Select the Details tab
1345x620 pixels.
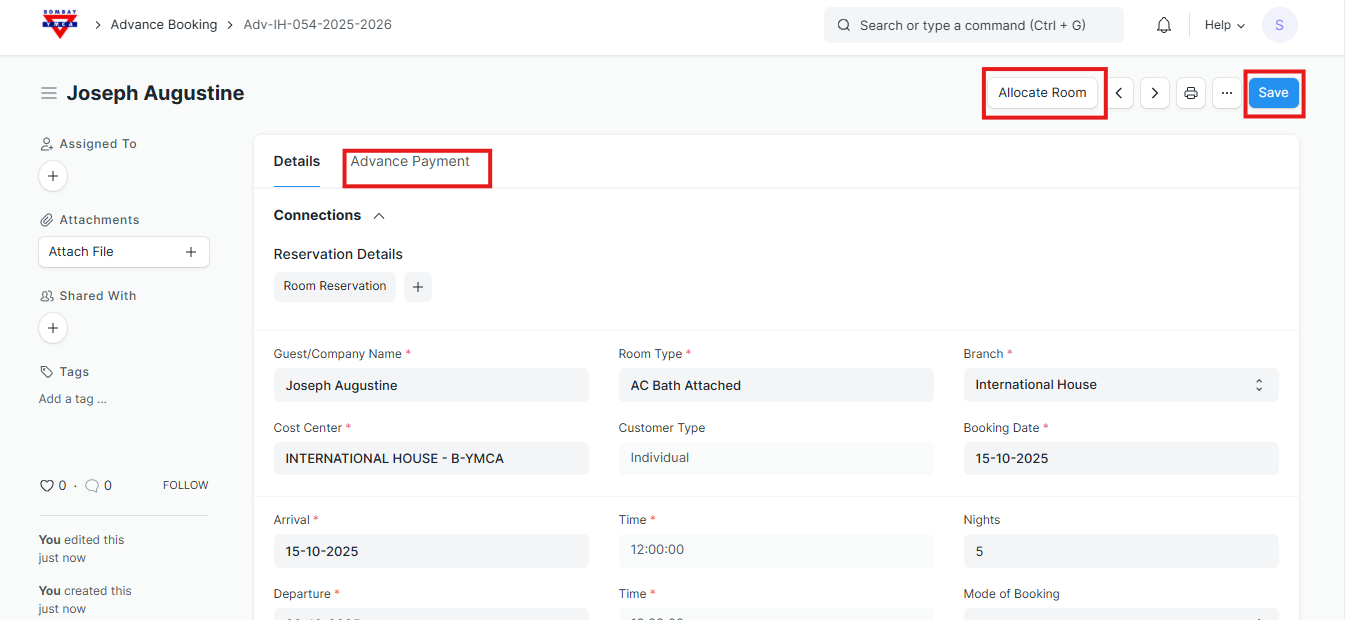(296, 162)
